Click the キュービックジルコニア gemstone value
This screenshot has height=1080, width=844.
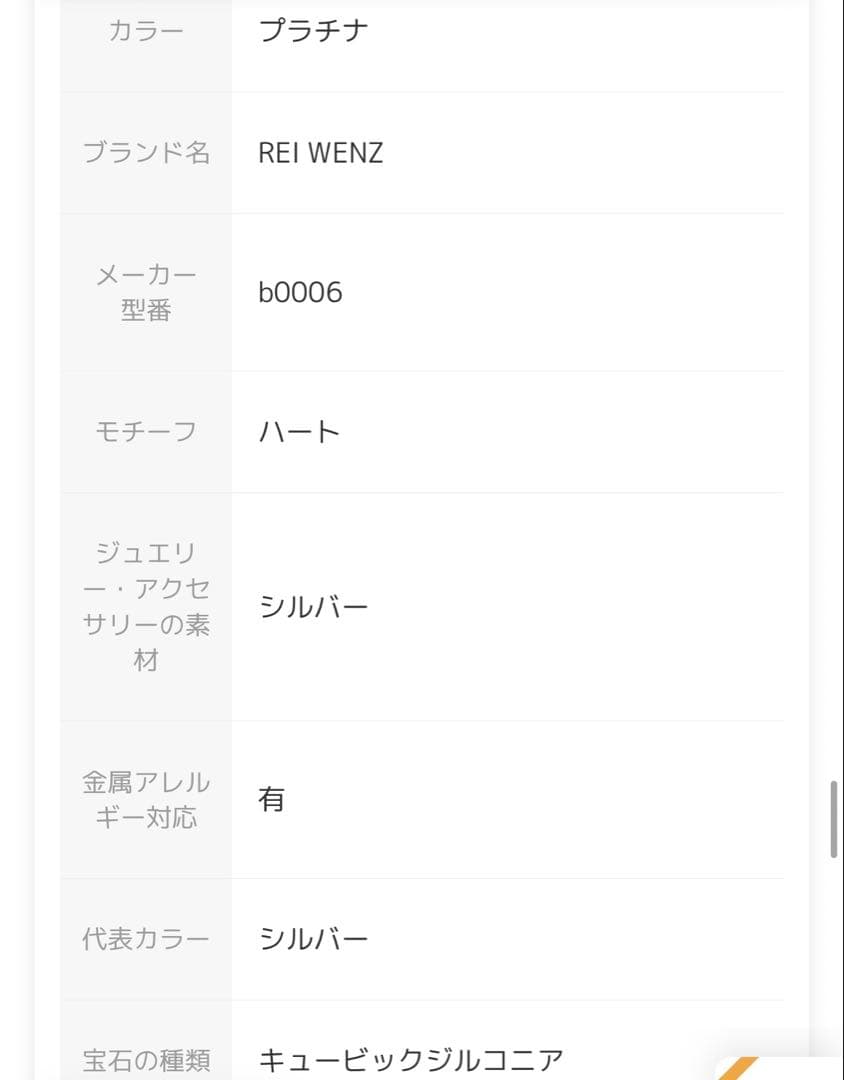coord(411,1059)
